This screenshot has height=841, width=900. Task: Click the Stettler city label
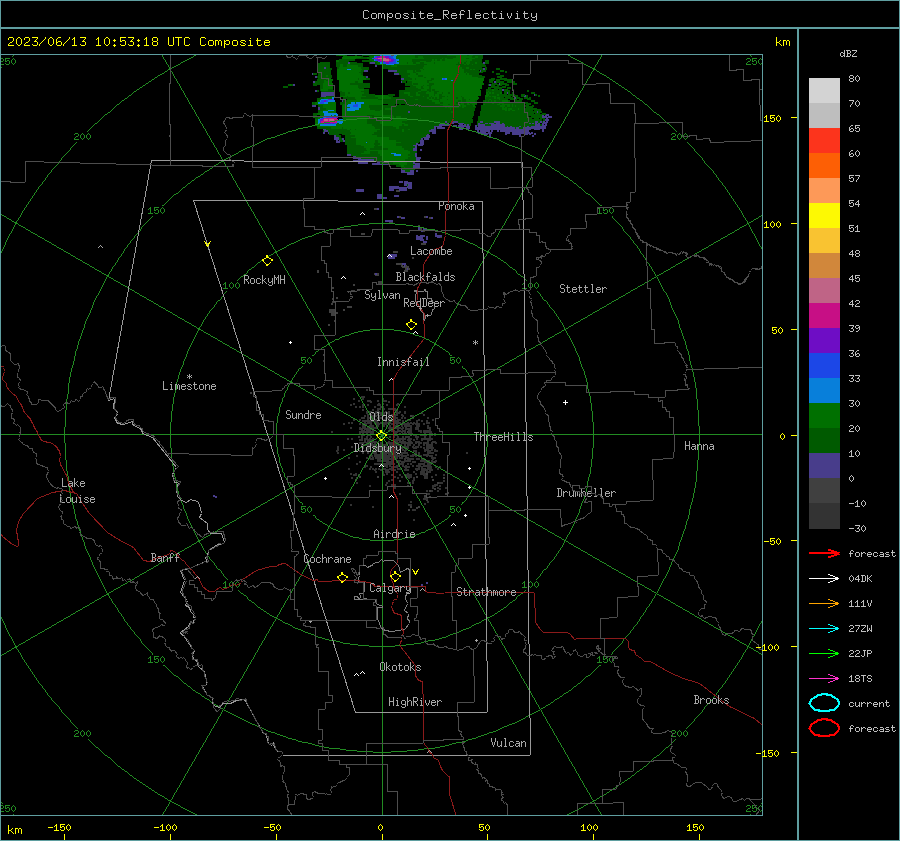583,289
